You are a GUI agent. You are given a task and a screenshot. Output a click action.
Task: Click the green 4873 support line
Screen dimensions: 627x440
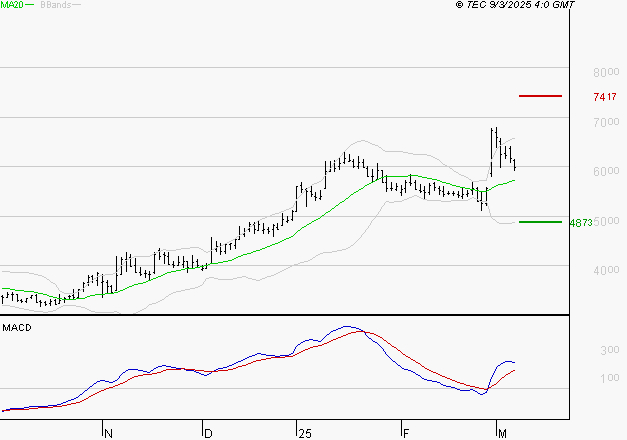tap(540, 222)
